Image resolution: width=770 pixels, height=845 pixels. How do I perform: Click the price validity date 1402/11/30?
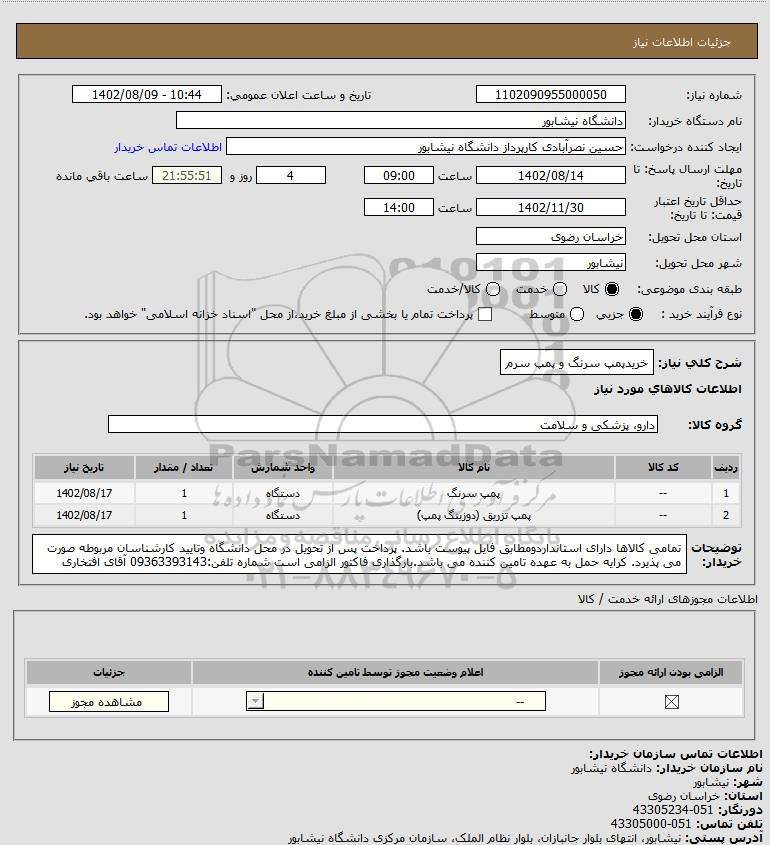click(551, 207)
